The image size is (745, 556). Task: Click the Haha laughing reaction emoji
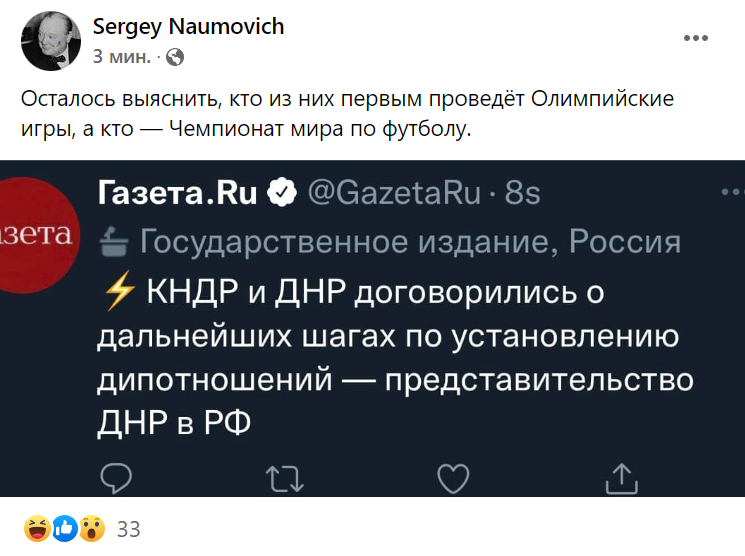tap(37, 529)
